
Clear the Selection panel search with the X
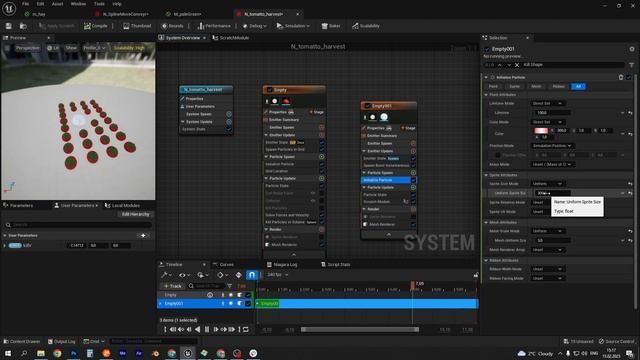tap(517, 65)
